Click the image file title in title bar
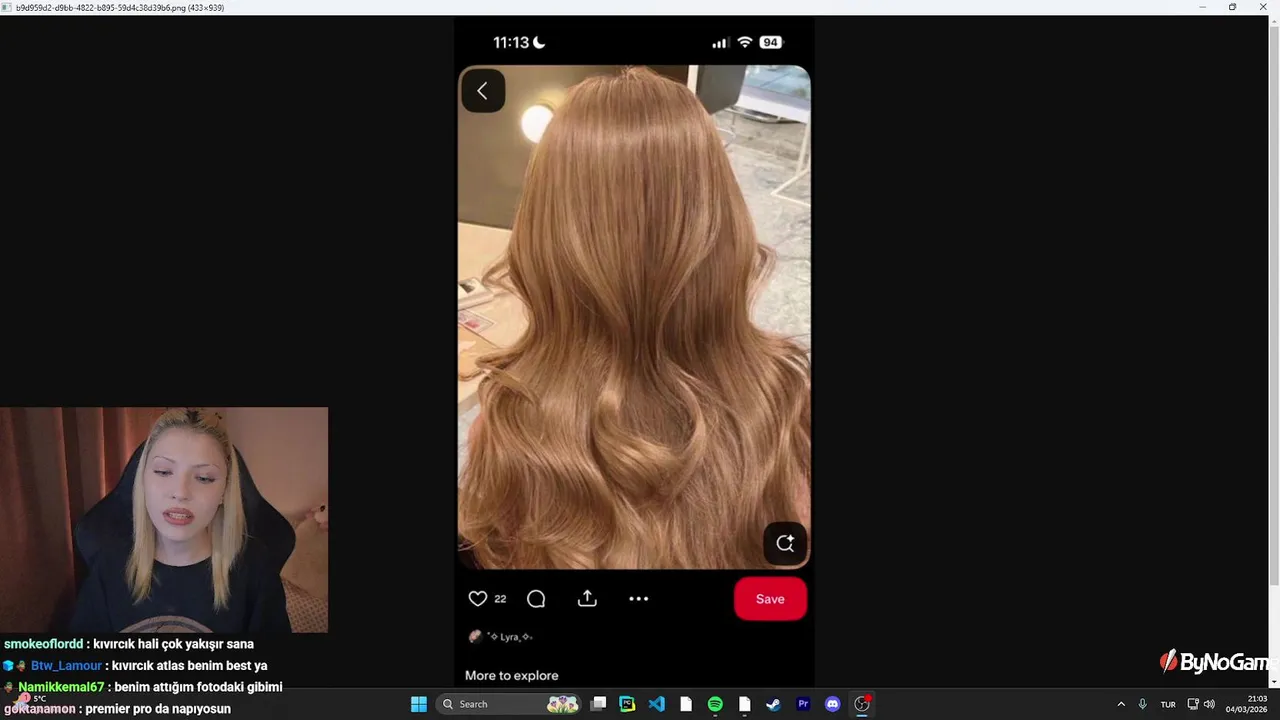 click(120, 7)
